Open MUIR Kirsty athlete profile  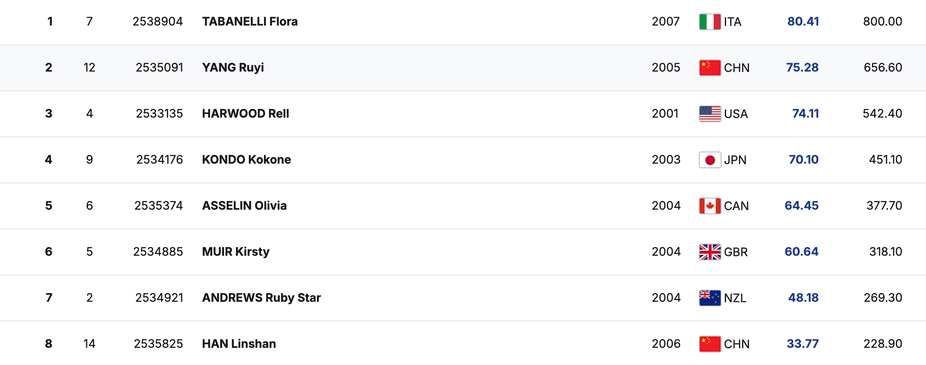coord(236,252)
